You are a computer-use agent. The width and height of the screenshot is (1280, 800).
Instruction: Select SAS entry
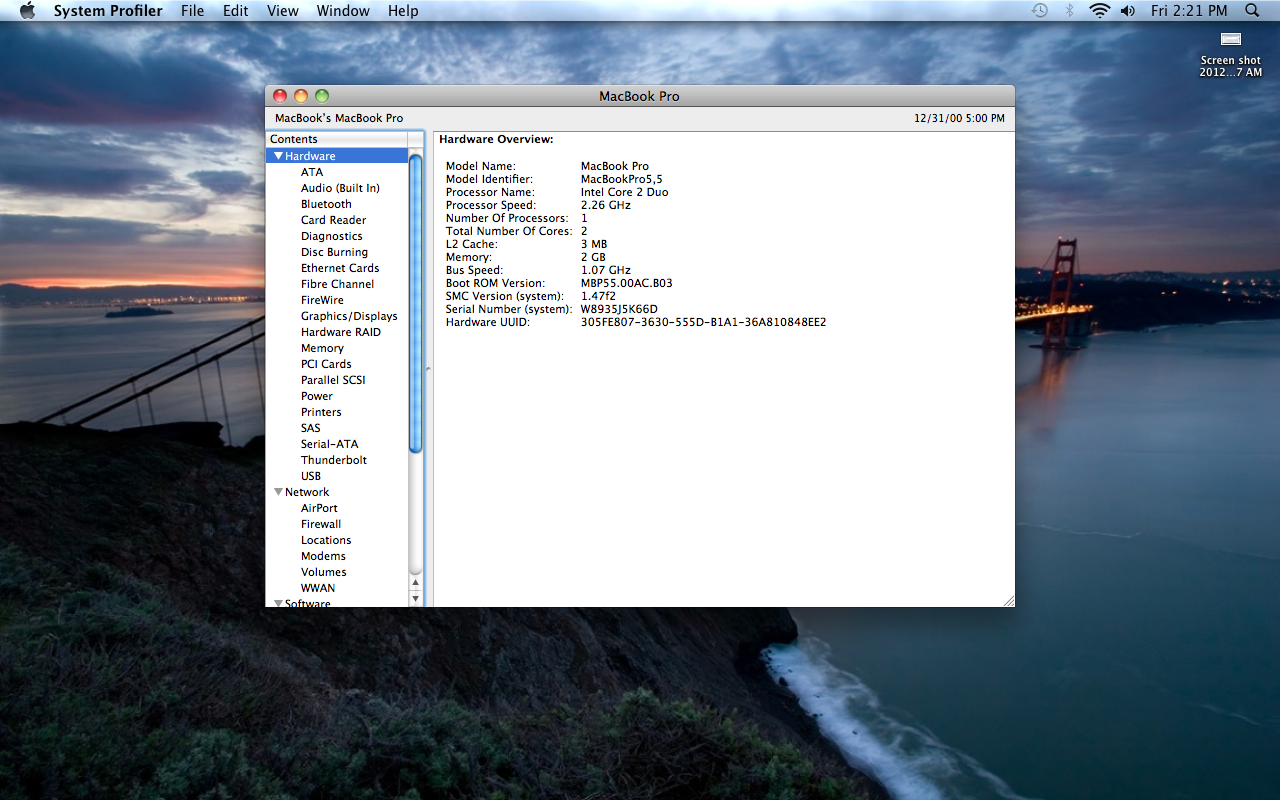tap(311, 428)
